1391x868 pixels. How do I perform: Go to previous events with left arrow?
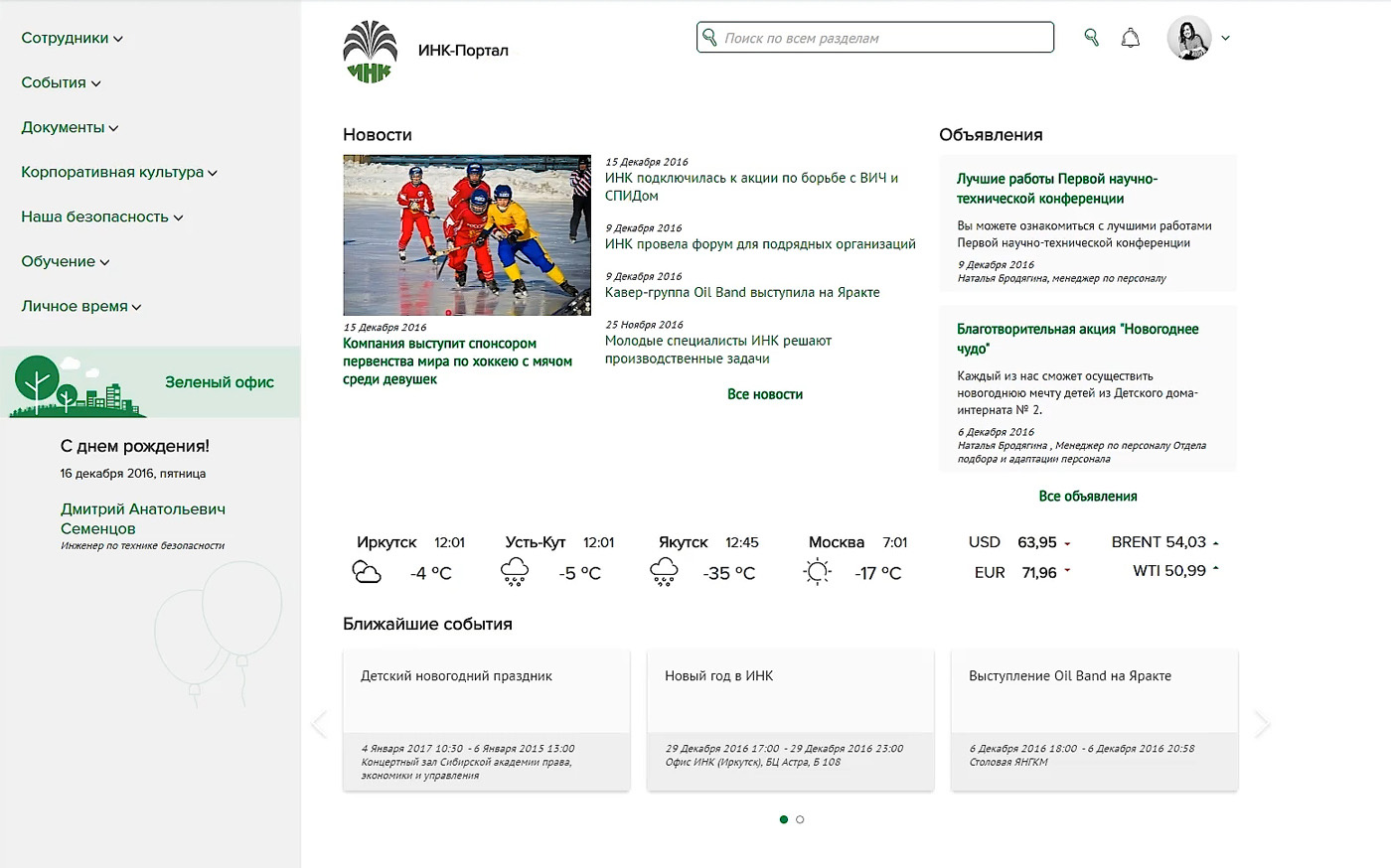[319, 724]
